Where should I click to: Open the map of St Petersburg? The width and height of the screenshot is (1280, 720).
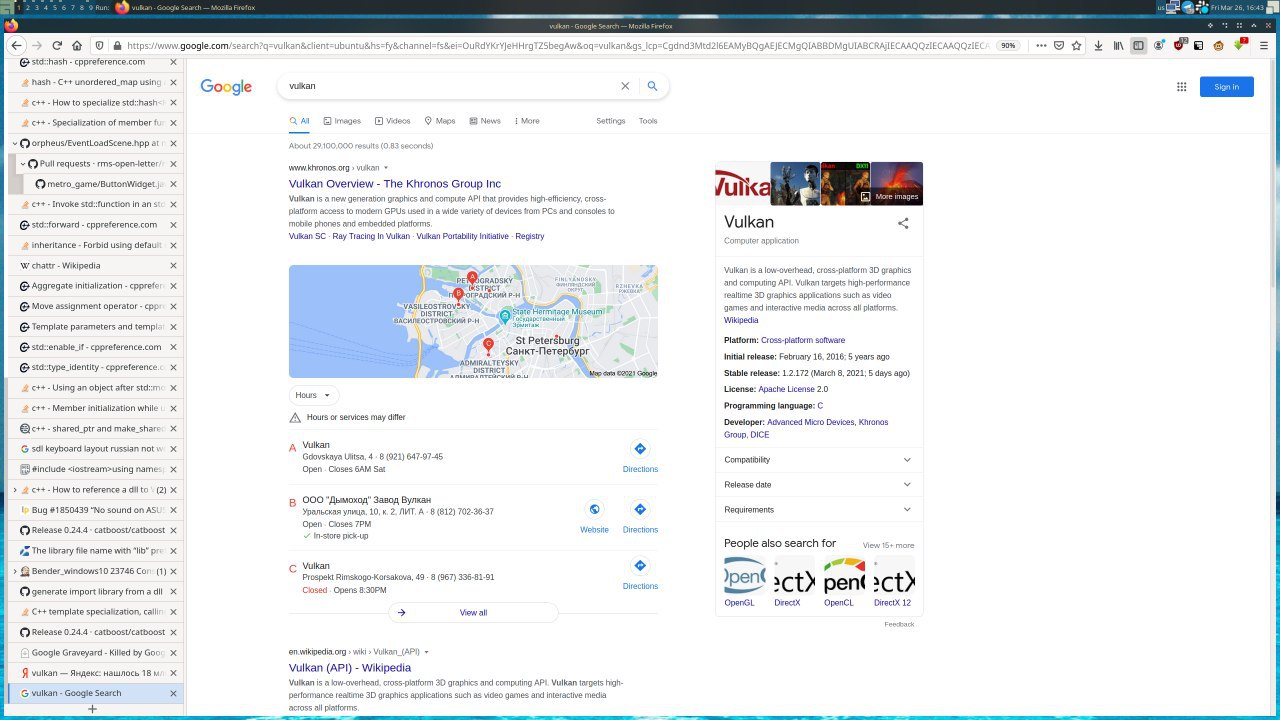click(473, 321)
